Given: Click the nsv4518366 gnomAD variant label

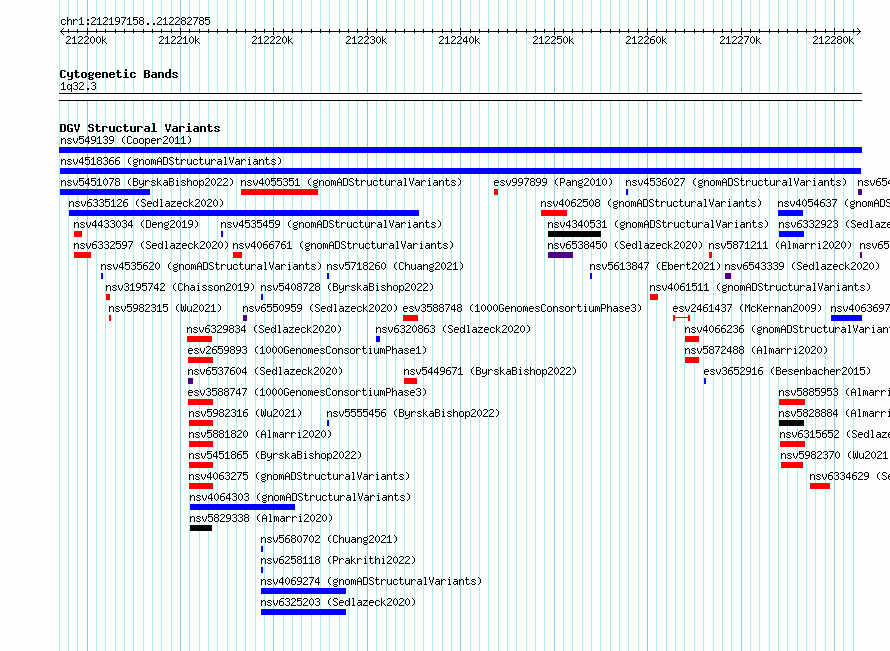Looking at the screenshot, I should click(171, 161).
